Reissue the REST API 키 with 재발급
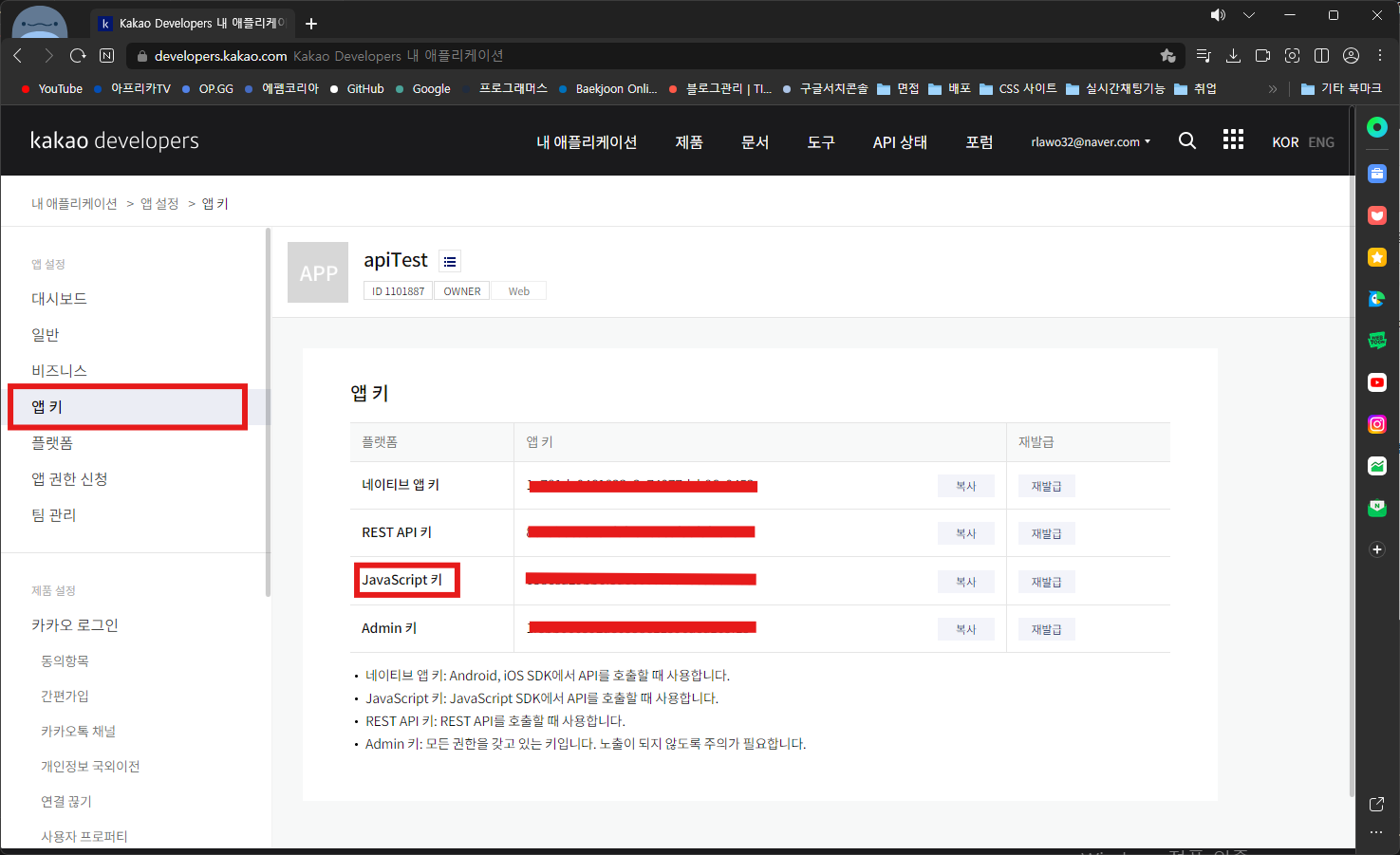This screenshot has height=855, width=1400. [1047, 533]
